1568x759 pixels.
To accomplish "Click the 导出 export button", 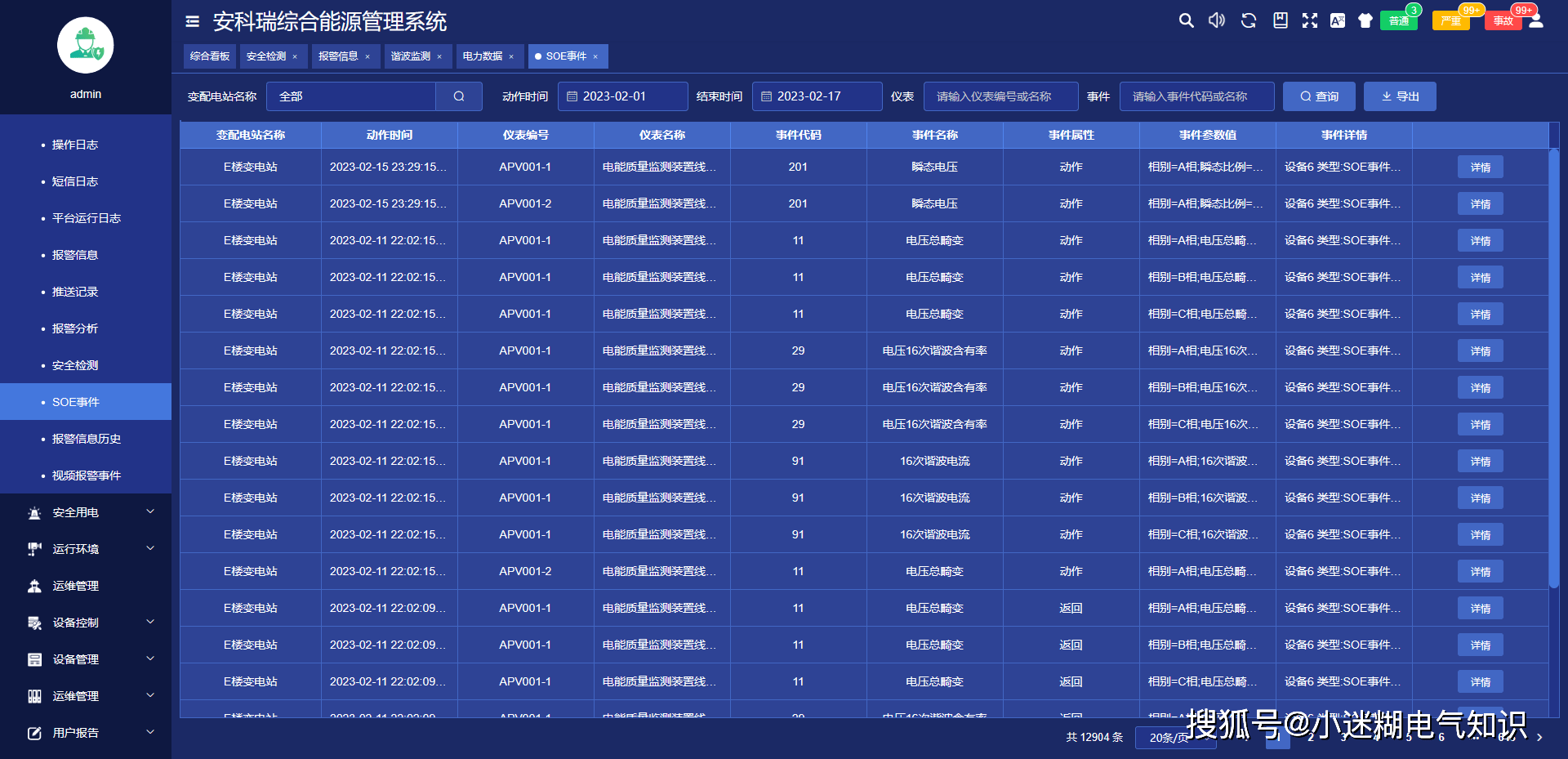I will pyautogui.click(x=1401, y=96).
